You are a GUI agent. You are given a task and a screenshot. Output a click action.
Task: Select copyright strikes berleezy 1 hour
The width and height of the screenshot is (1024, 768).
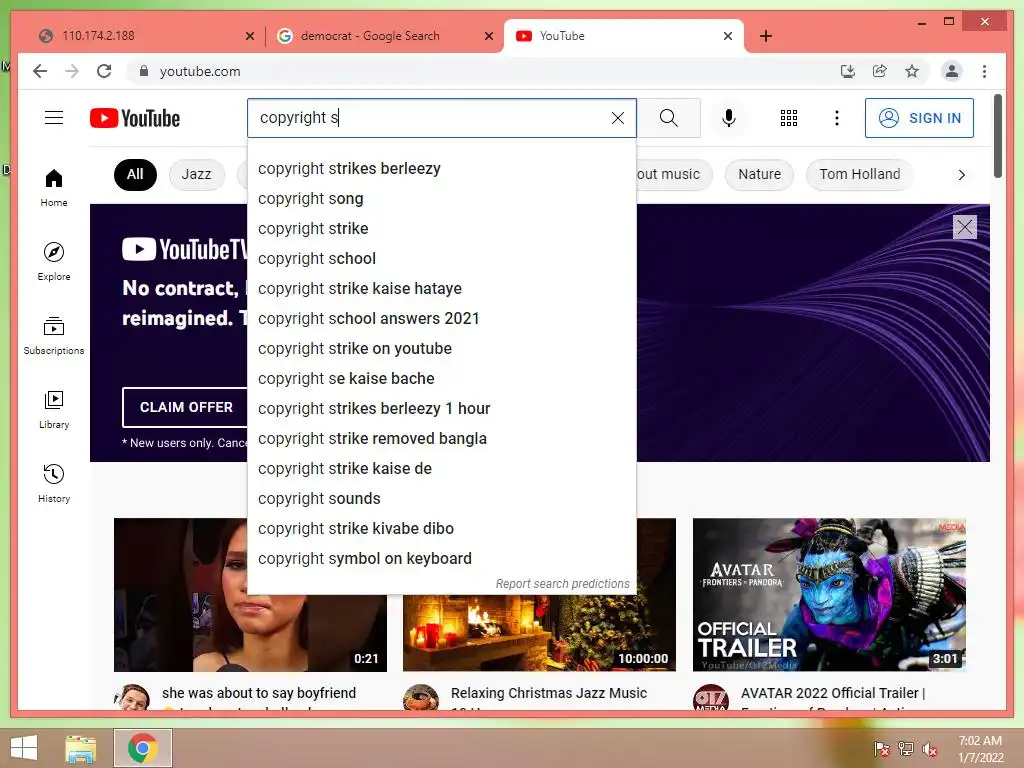[441, 409]
